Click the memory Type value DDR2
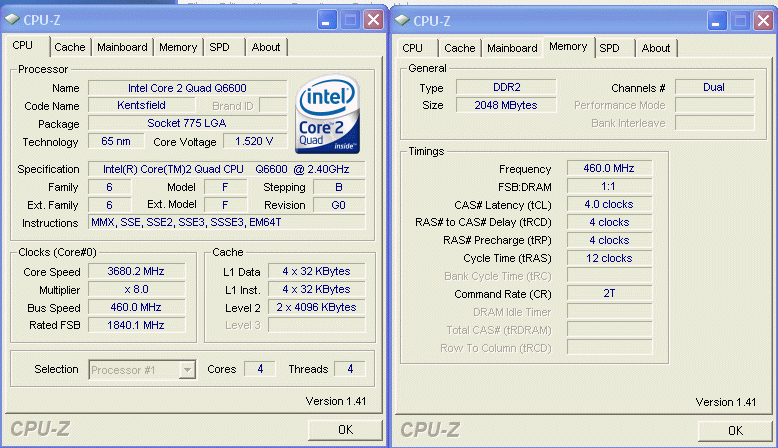 click(x=506, y=87)
